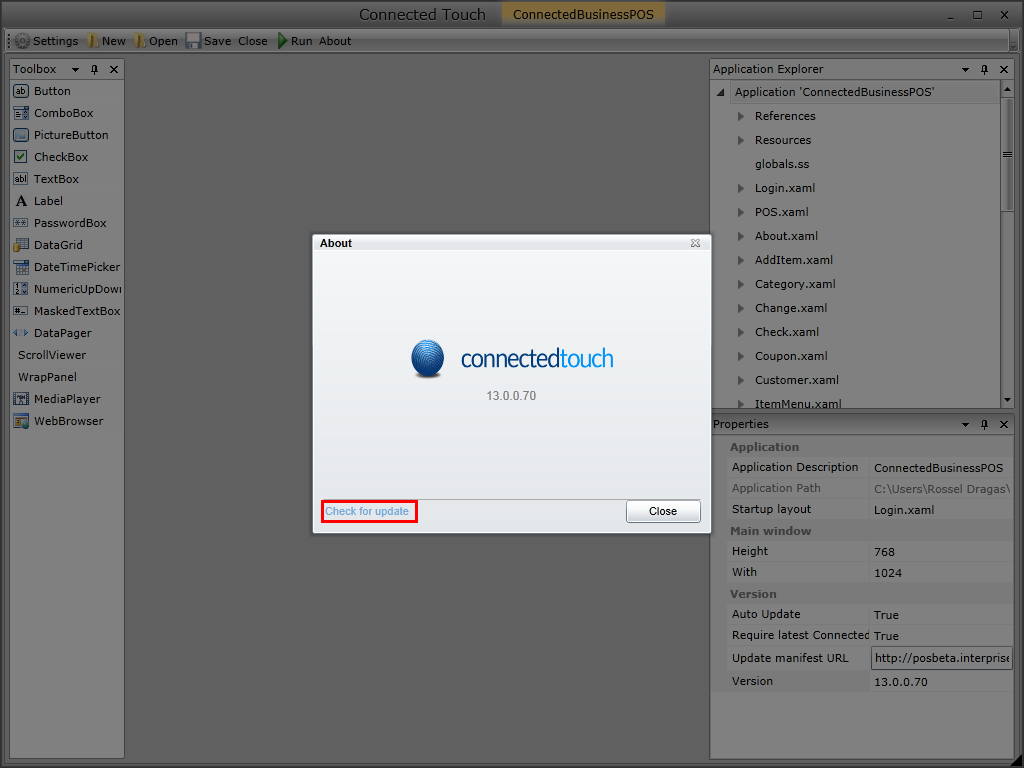Close the Application Explorer panel

[x=1004, y=69]
